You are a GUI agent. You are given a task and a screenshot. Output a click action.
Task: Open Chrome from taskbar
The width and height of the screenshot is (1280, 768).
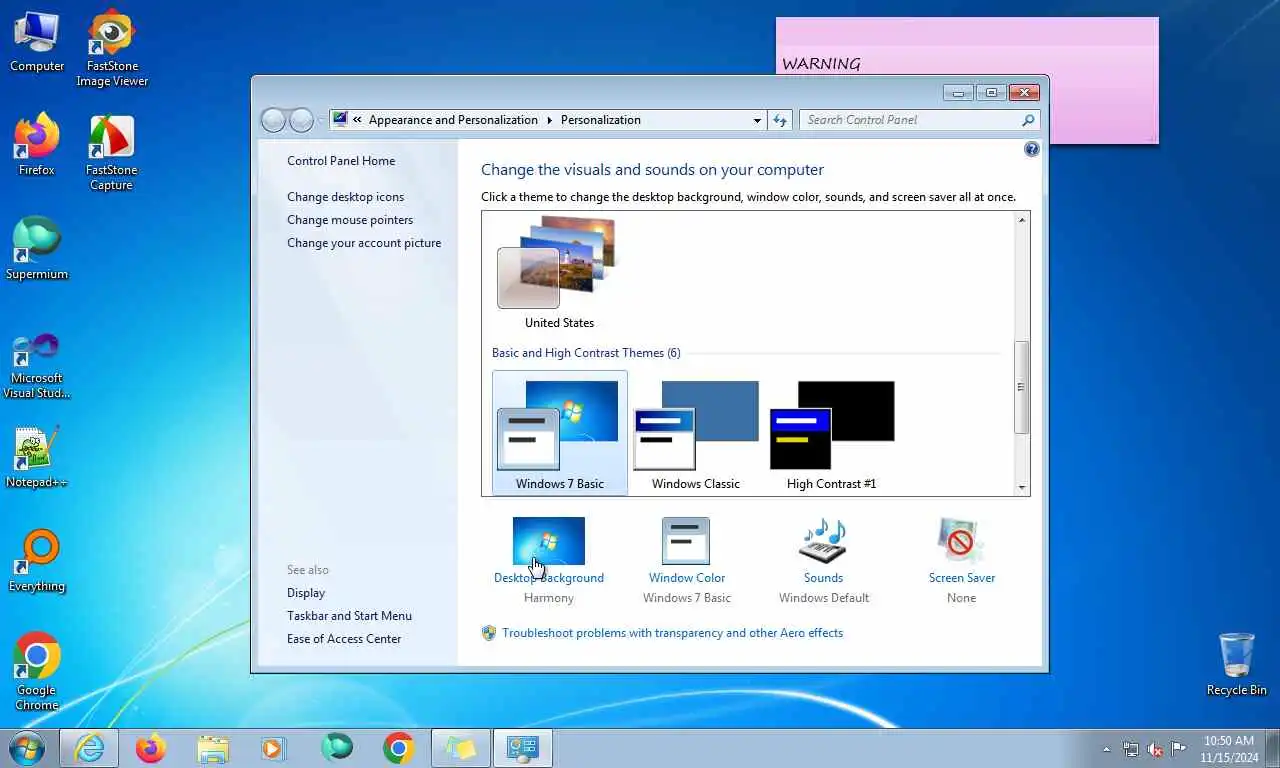pos(399,748)
